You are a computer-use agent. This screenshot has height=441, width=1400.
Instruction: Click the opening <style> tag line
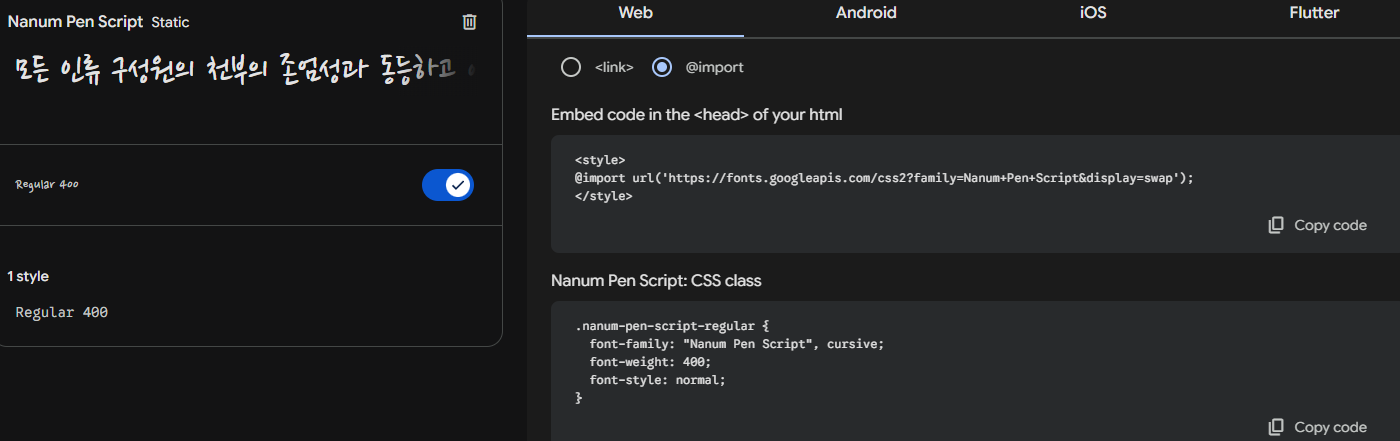click(600, 160)
